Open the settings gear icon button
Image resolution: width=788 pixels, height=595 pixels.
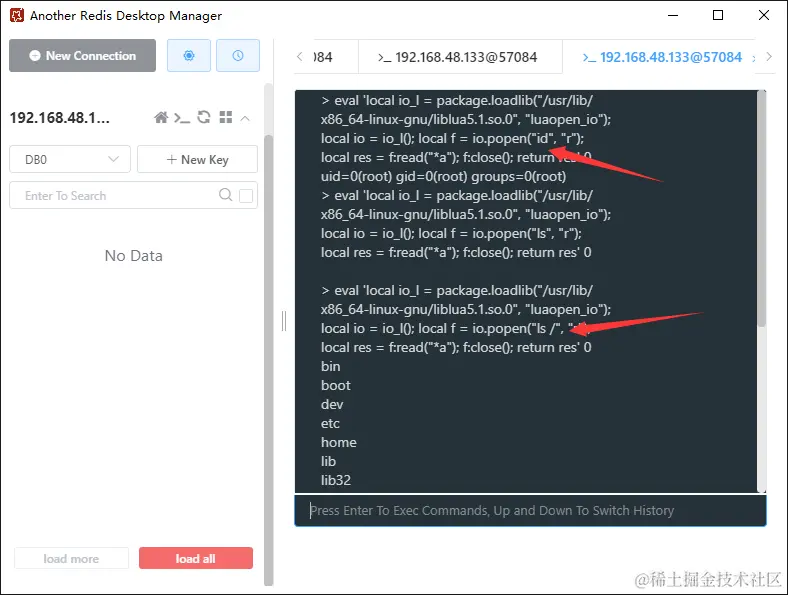point(189,56)
